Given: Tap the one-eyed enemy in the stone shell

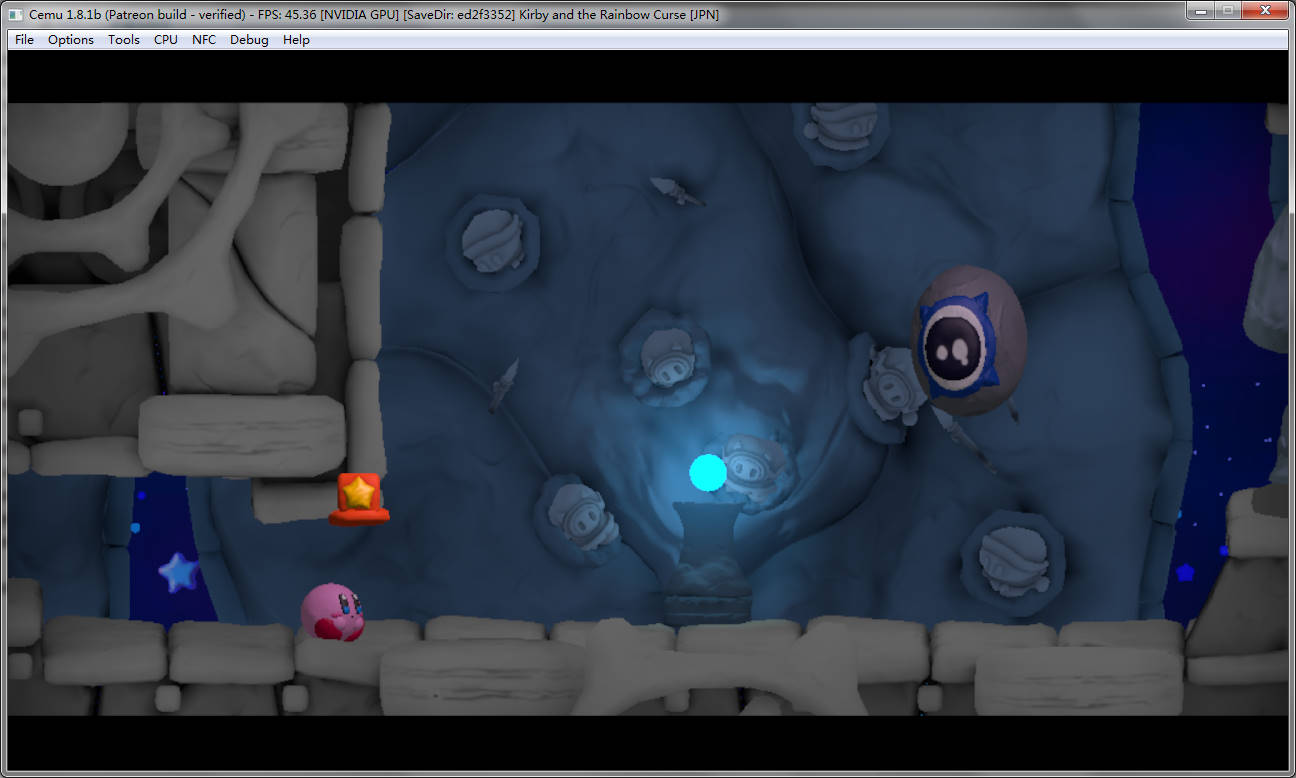Looking at the screenshot, I should pyautogui.click(x=968, y=342).
